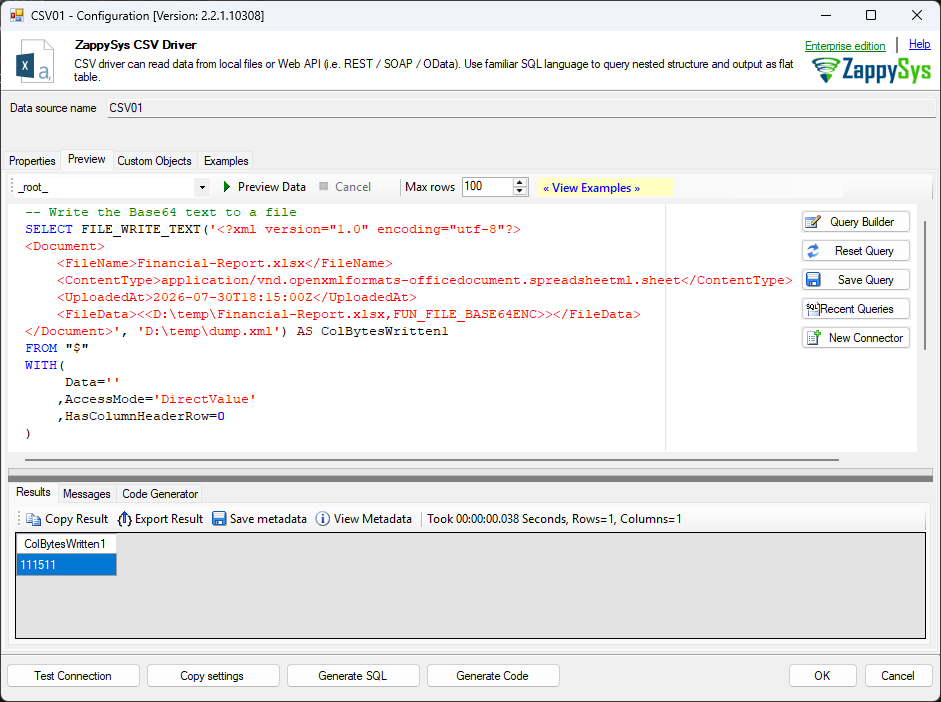Click the ZappySys logo
The height and width of the screenshot is (702, 941).
[871, 70]
